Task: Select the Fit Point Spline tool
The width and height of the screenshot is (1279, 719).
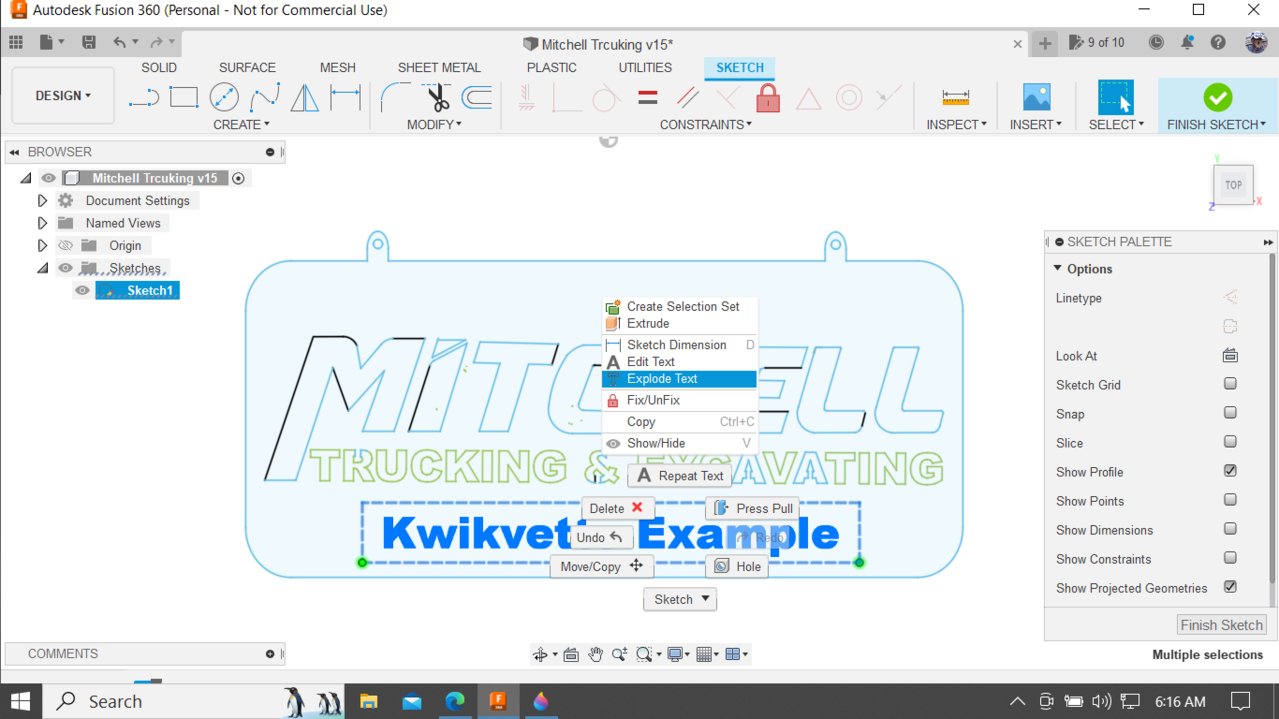Action: tap(264, 97)
